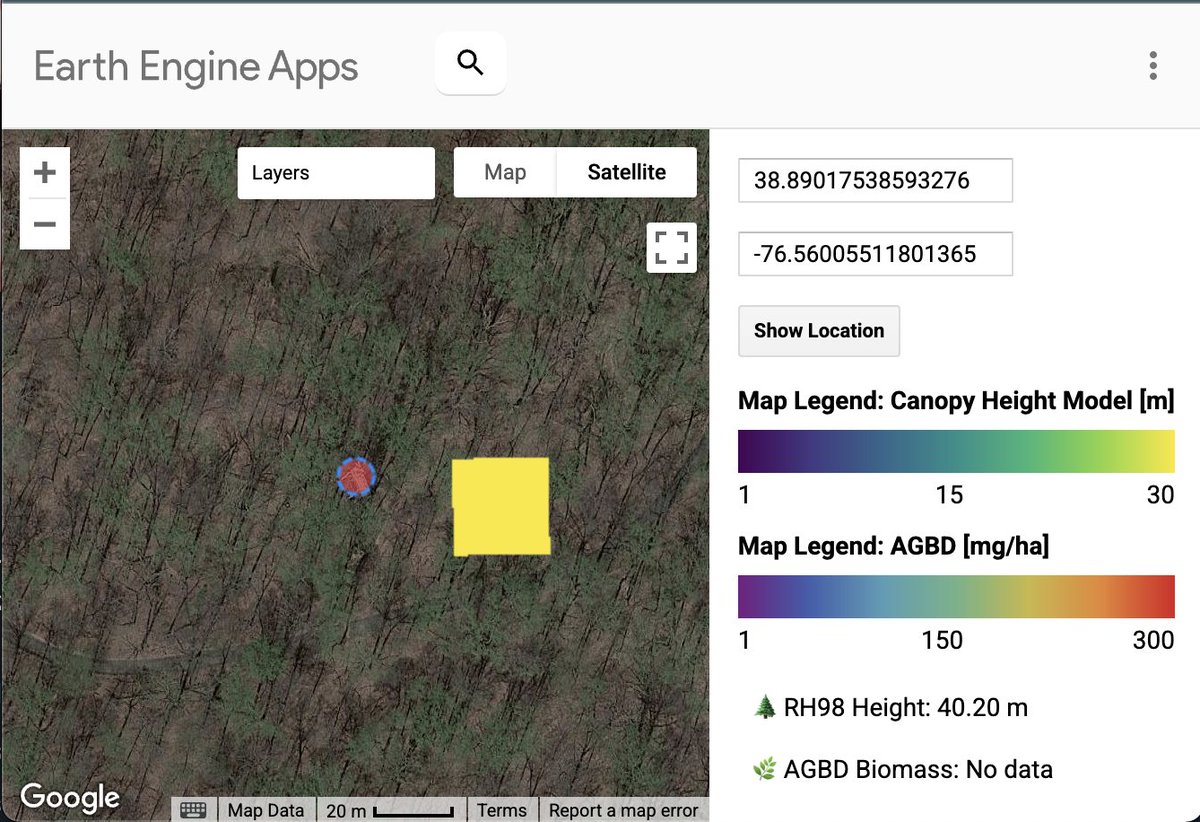Select the RH98 Height: 40.20 m text
Image resolution: width=1200 pixels, height=822 pixels.
point(905,708)
